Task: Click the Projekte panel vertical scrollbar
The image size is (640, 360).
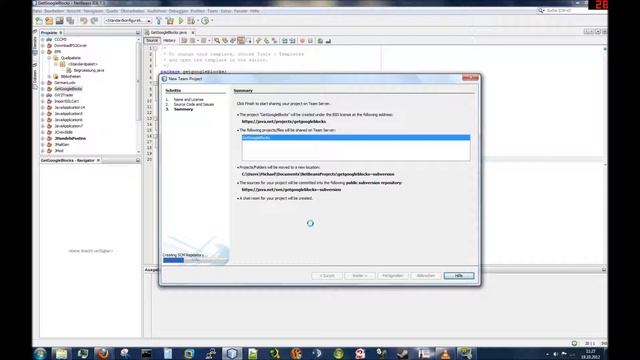Action: click(x=138, y=95)
